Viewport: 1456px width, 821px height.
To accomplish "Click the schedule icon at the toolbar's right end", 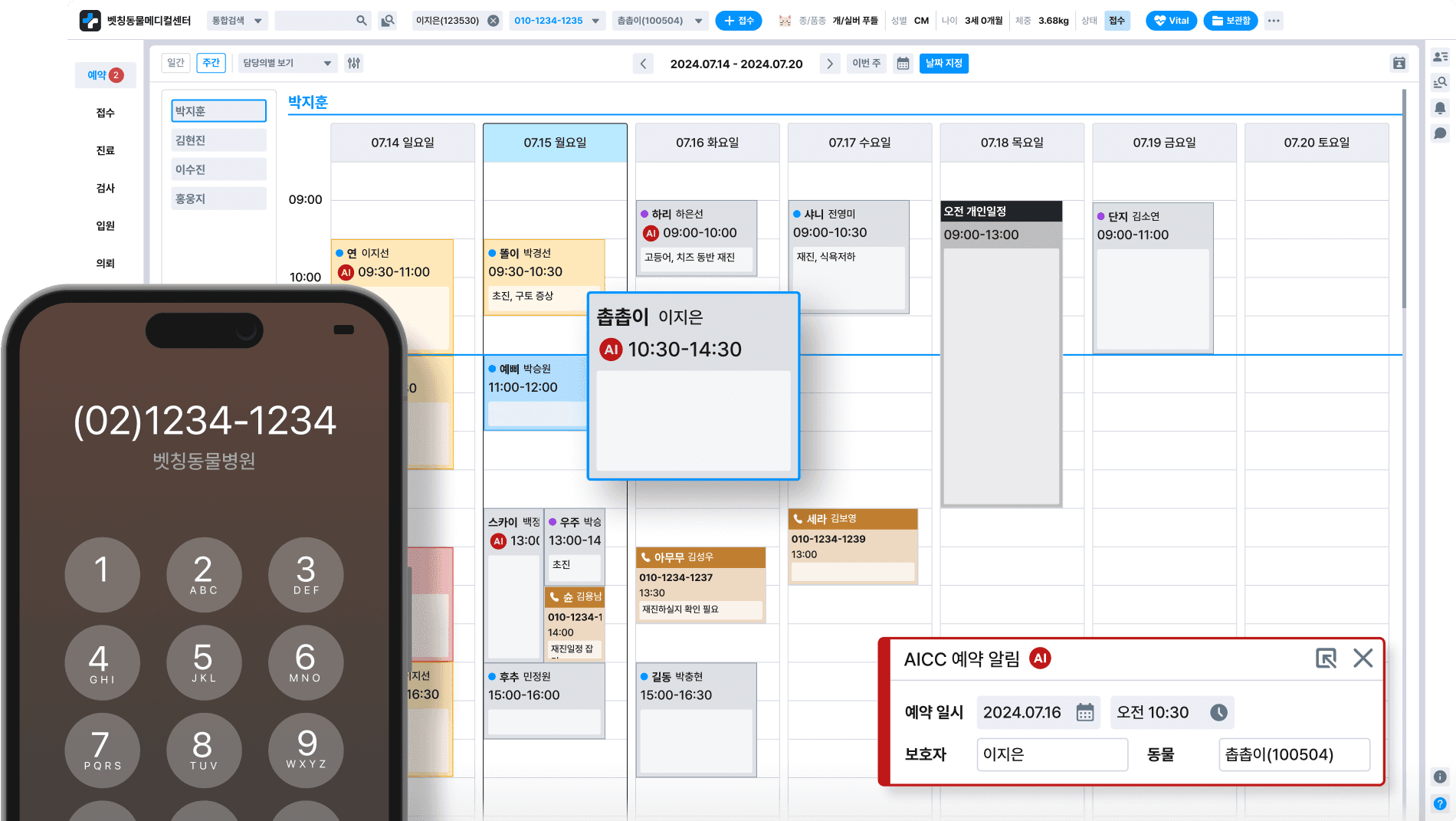I will pyautogui.click(x=1399, y=64).
